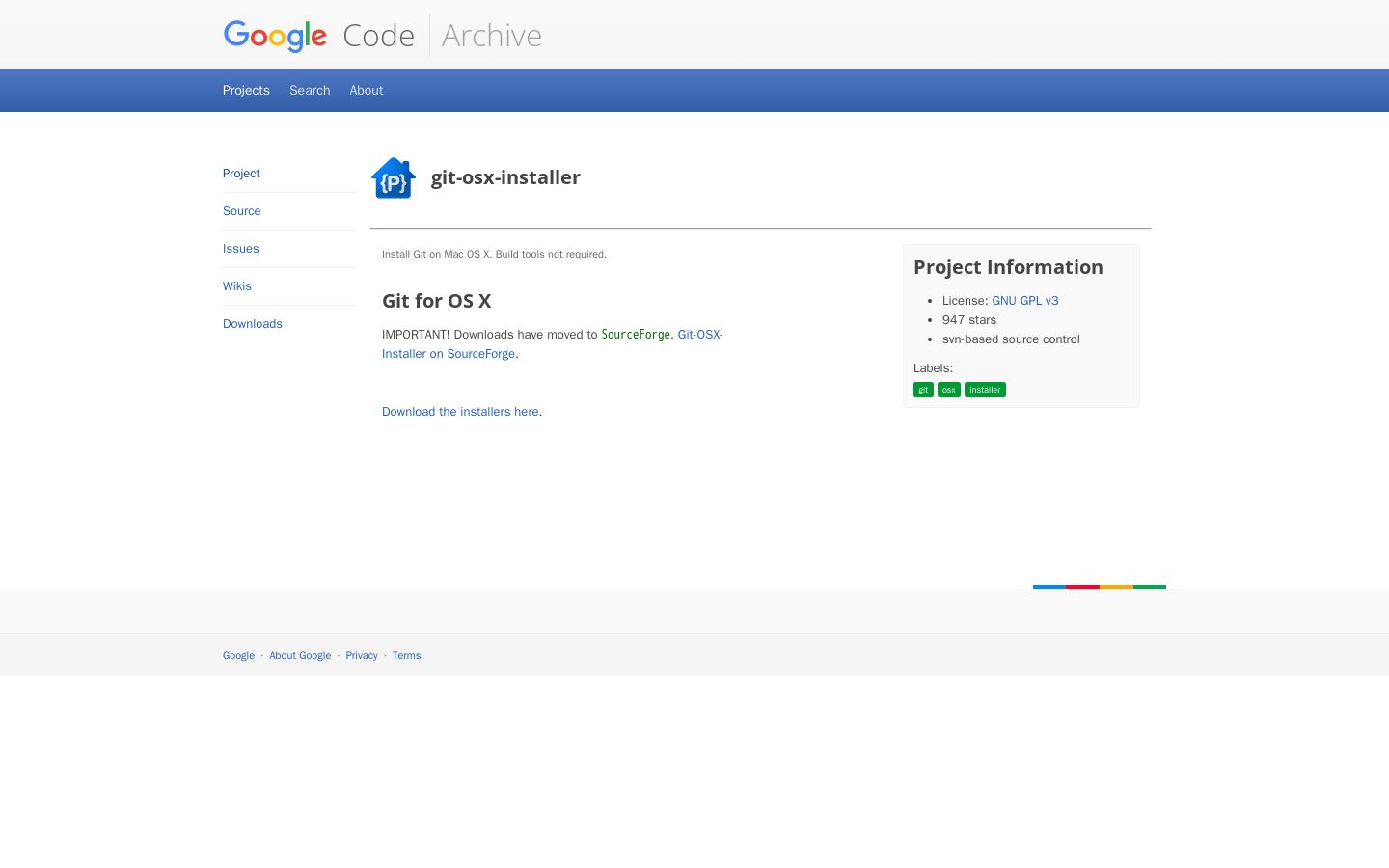1389x868 pixels.
Task: Click the 'git' label tag
Action: coord(923,390)
